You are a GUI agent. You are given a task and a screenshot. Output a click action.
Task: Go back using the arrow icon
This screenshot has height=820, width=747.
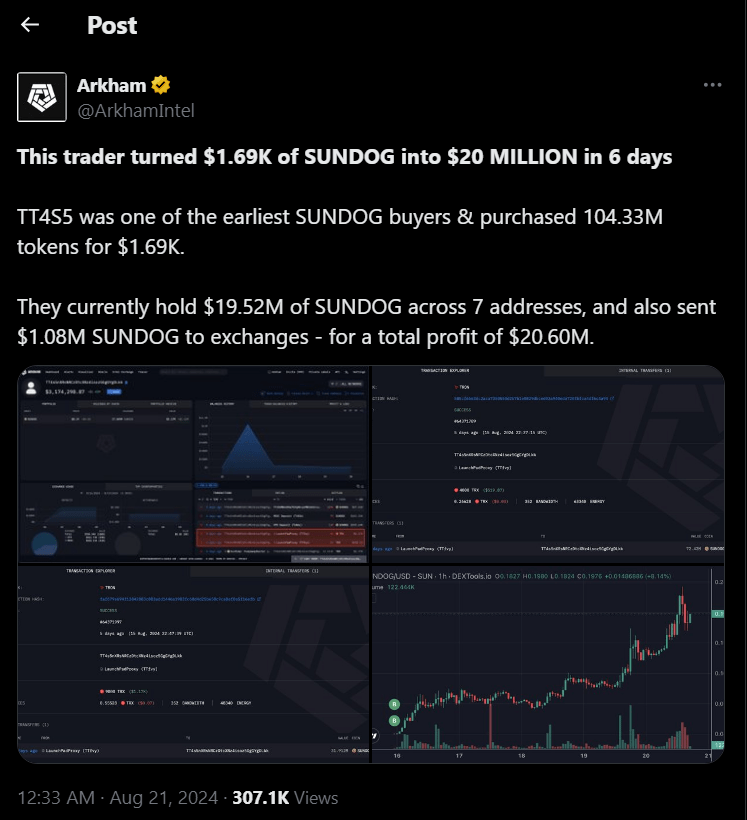click(30, 25)
